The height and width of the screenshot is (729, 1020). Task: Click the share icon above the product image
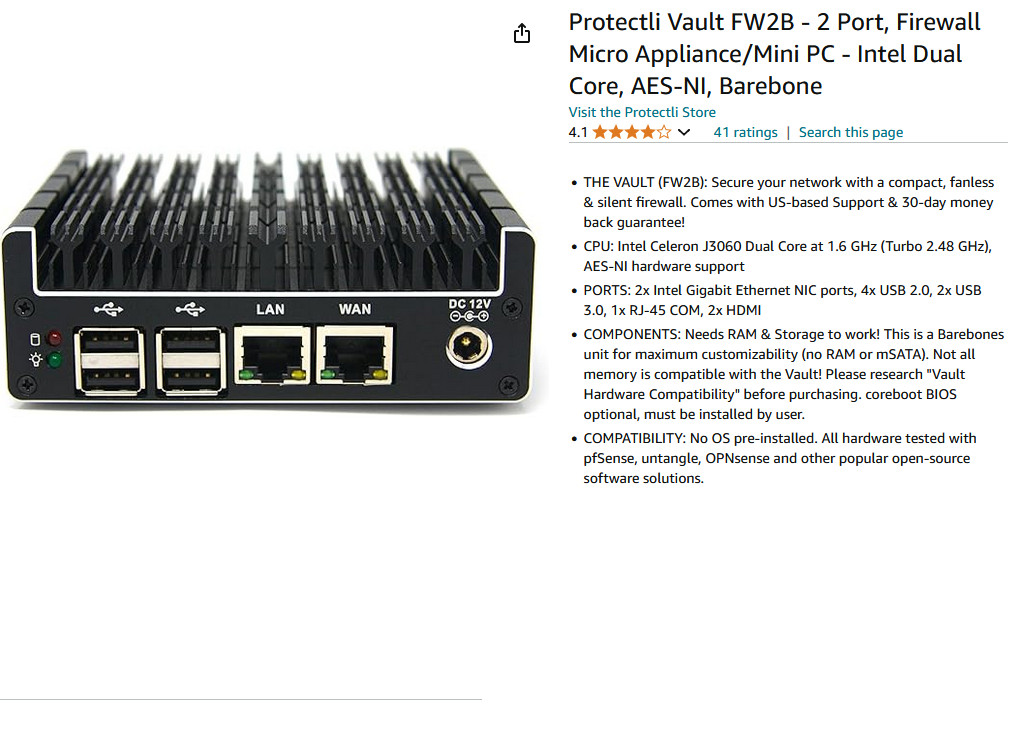521,34
